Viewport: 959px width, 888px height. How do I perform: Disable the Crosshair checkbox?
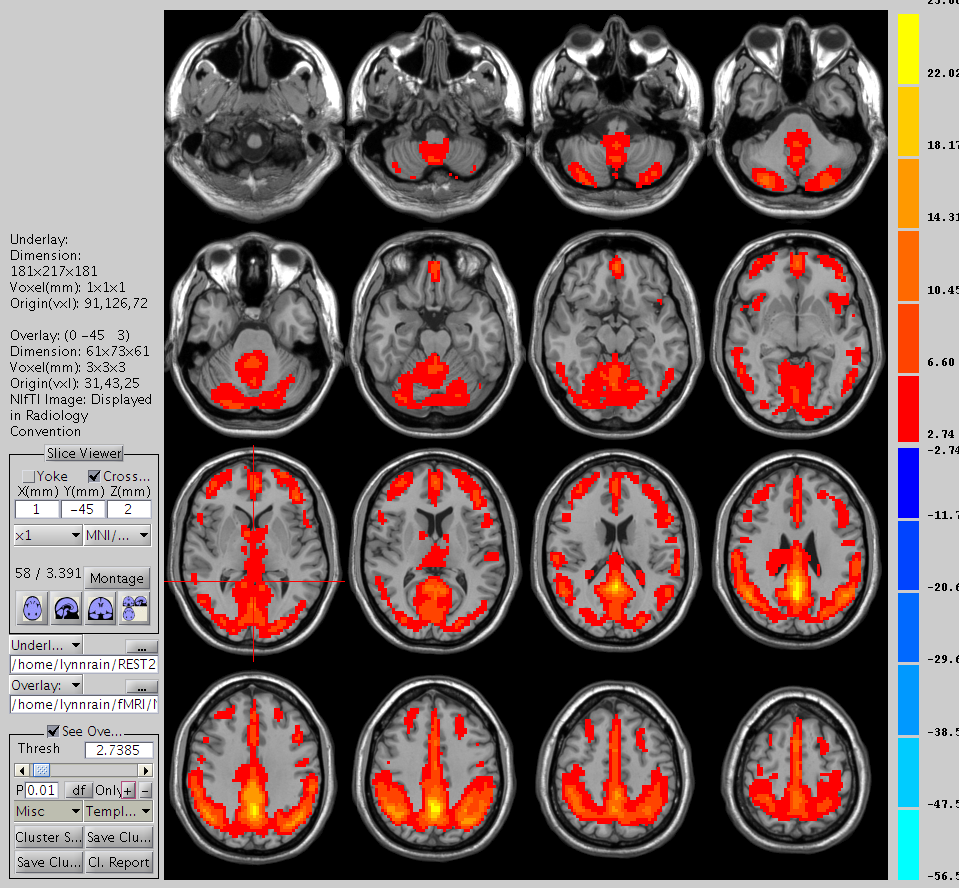[x=94, y=476]
